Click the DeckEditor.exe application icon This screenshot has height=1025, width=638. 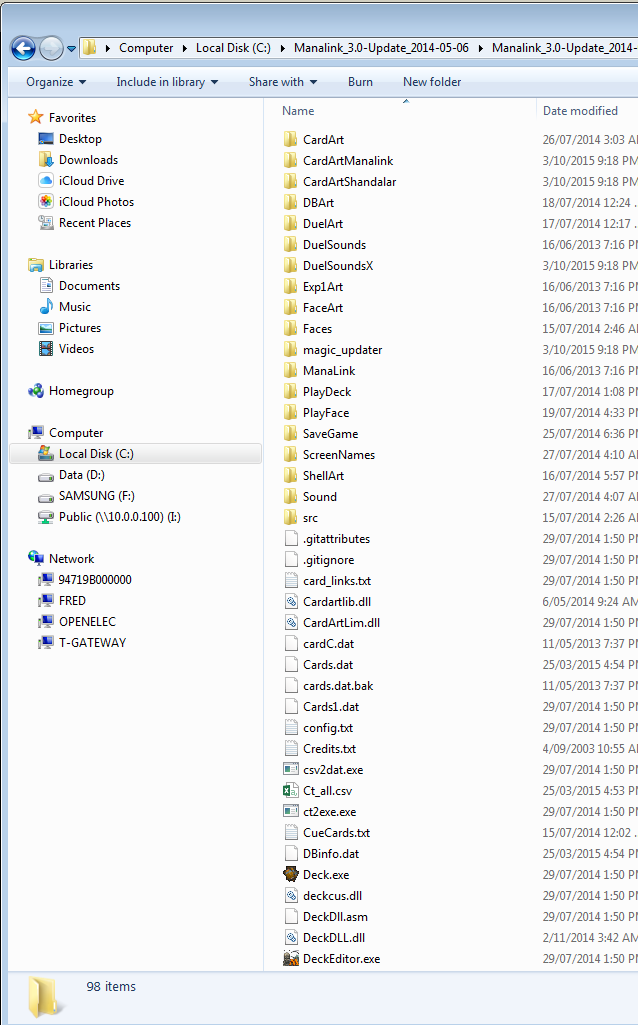pyautogui.click(x=291, y=958)
